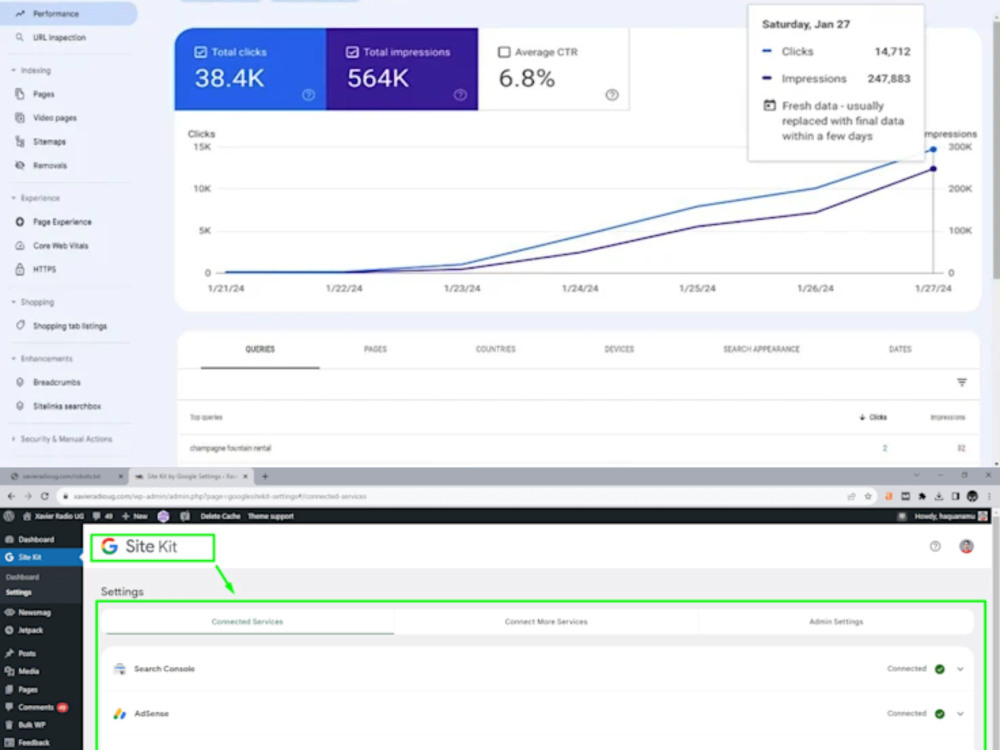Select Admin Settings tab

(835, 622)
